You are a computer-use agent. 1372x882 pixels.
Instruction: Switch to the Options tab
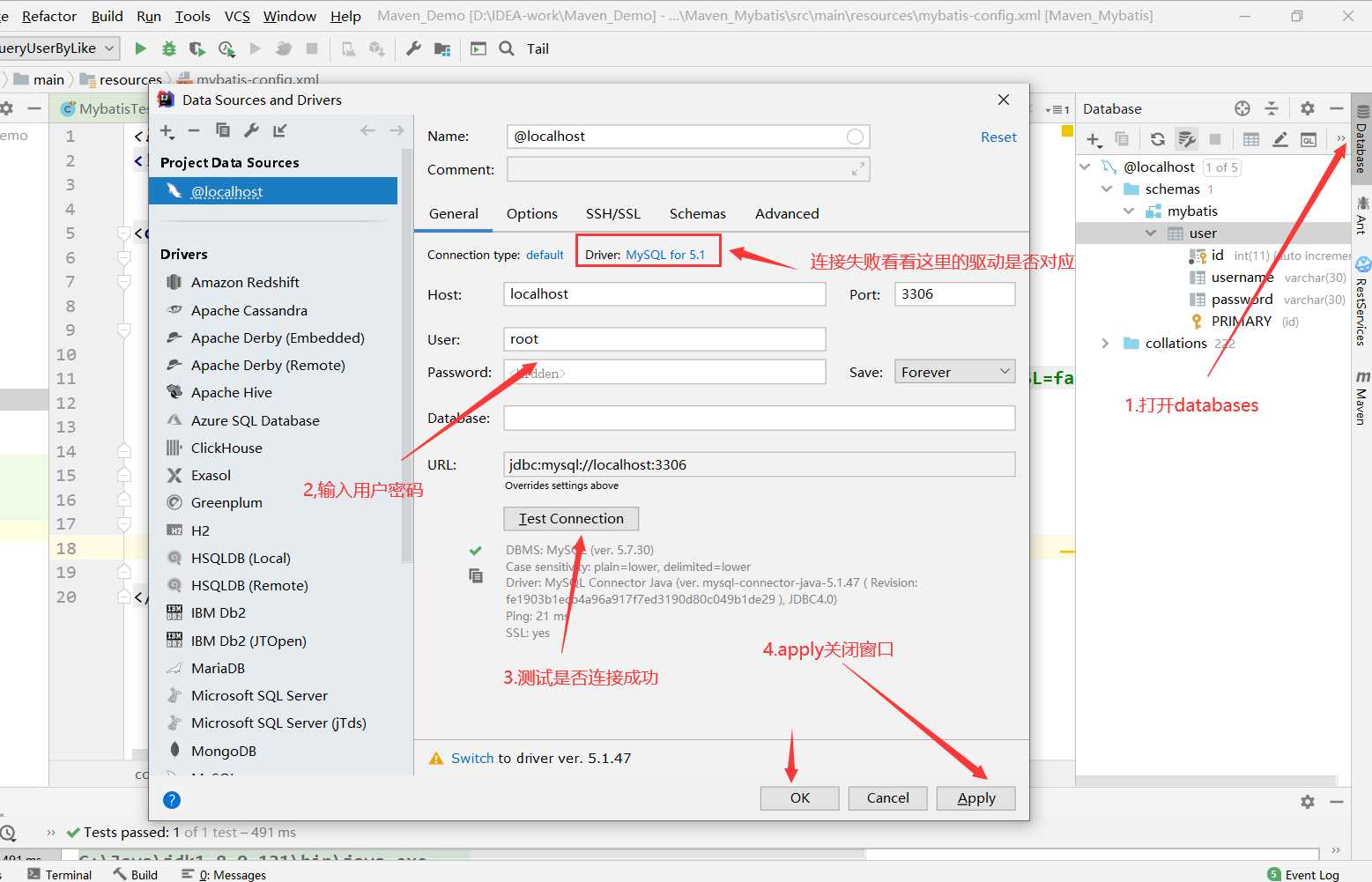tap(532, 213)
